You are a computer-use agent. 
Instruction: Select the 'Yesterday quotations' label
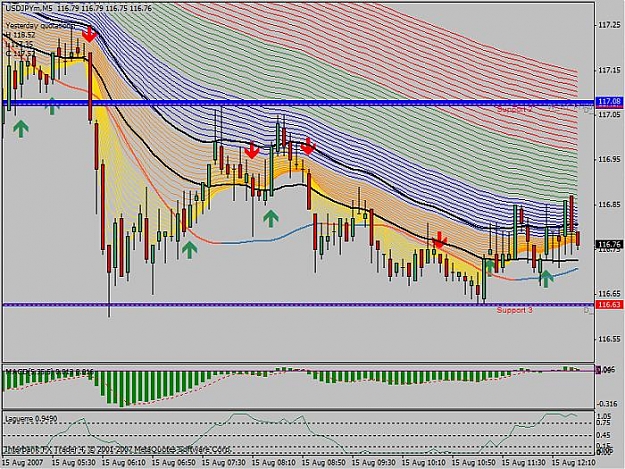tap(40, 26)
